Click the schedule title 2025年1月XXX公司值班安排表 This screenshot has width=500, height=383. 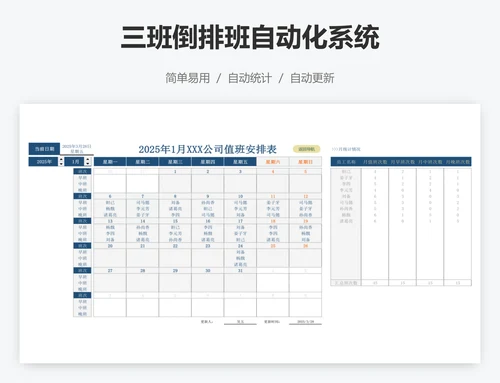[208, 149]
